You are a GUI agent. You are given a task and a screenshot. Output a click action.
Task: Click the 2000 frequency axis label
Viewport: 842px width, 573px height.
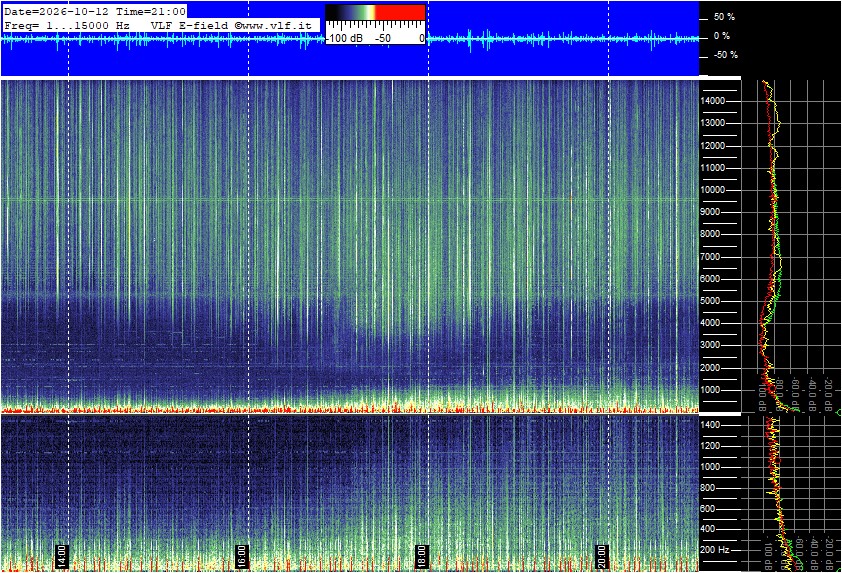pyautogui.click(x=710, y=368)
